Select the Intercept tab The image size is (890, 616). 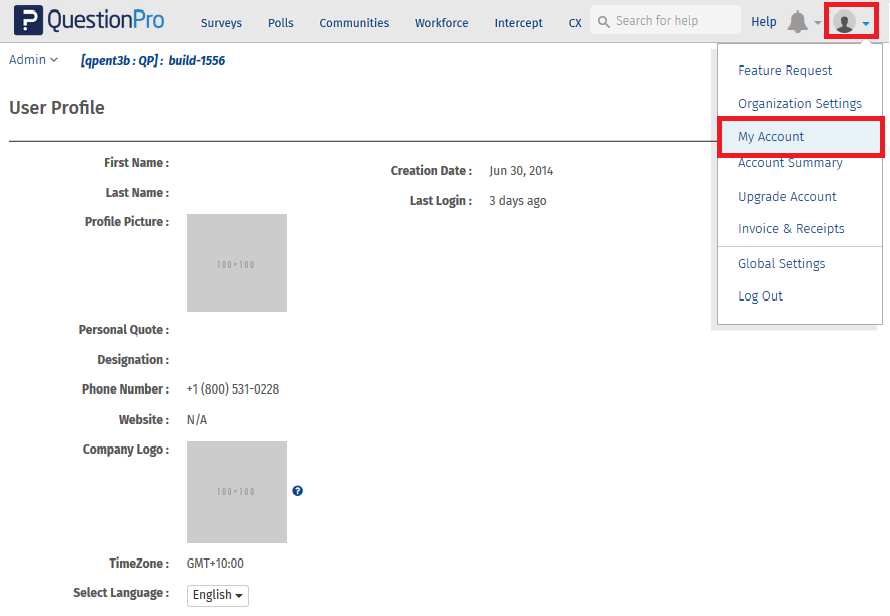(x=518, y=23)
